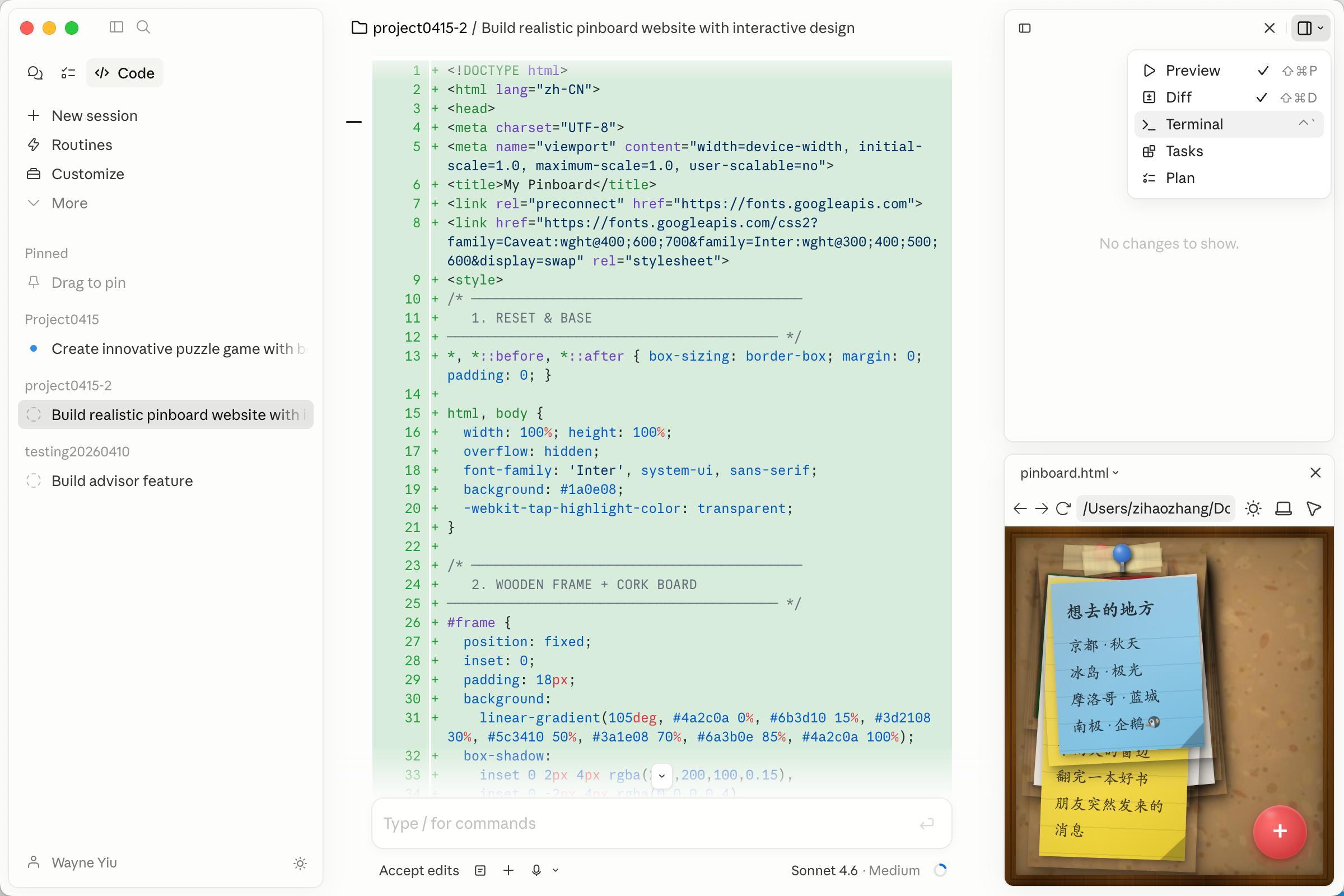Click the Type / for commands input field
Screen dimensions: 1344x896
click(x=646, y=823)
